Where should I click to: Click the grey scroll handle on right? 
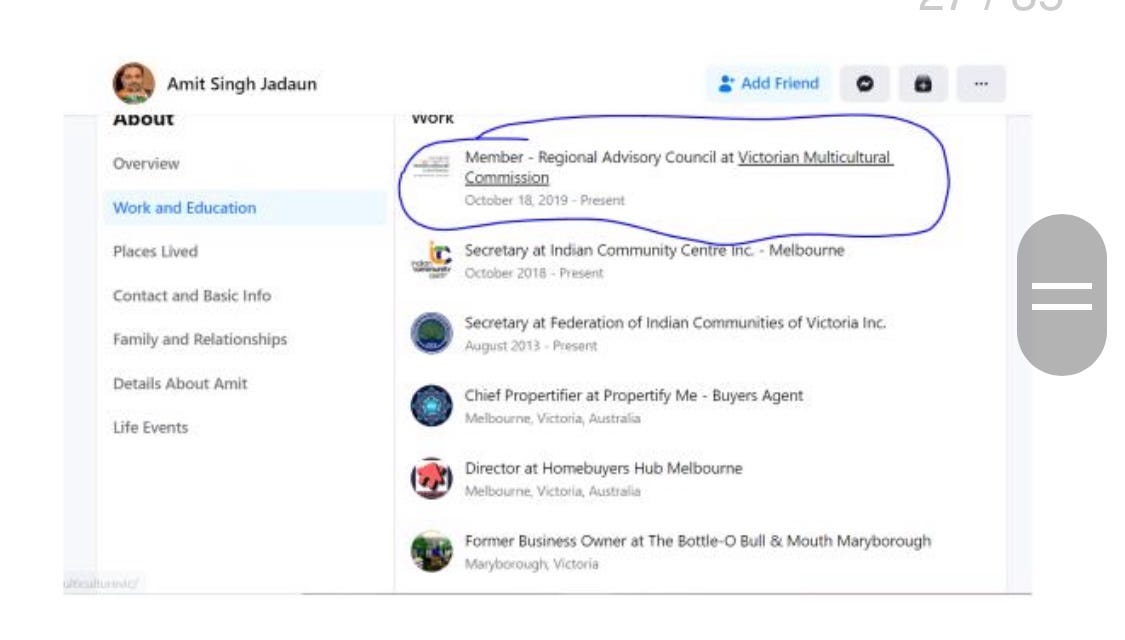coord(1062,295)
